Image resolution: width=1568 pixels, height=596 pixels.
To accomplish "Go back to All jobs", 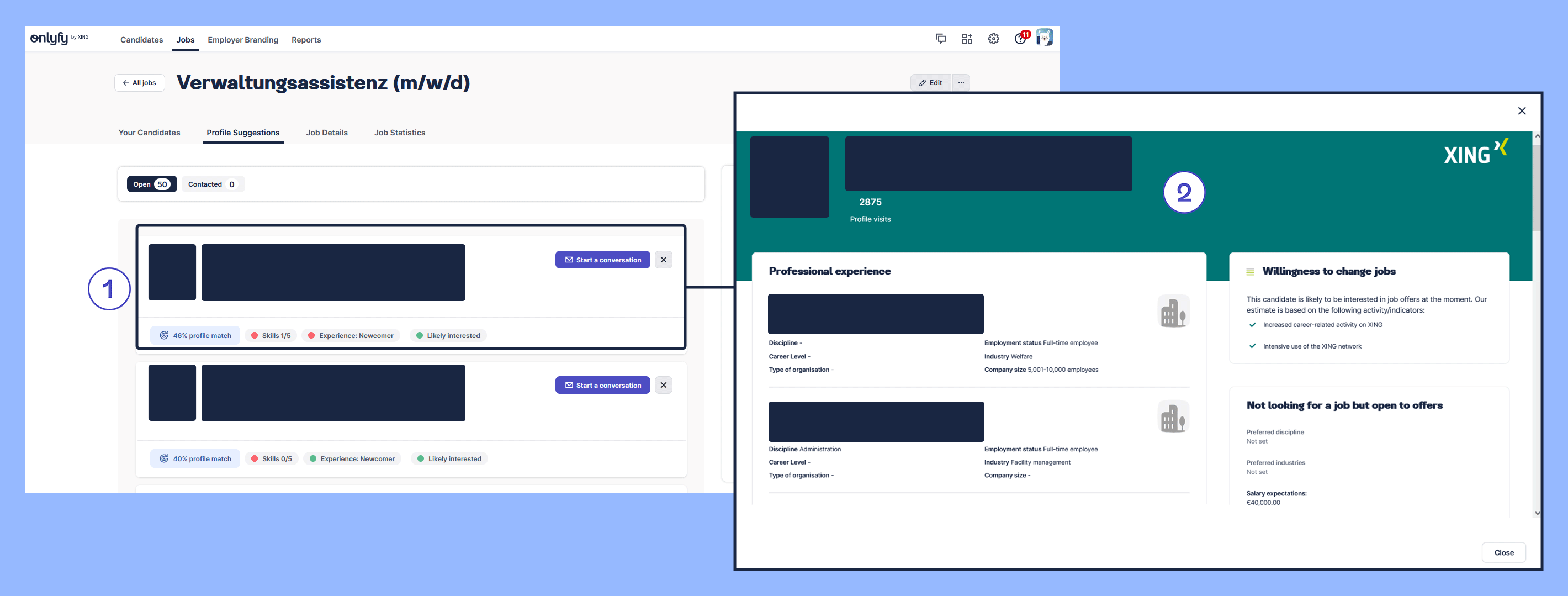I will coord(139,83).
